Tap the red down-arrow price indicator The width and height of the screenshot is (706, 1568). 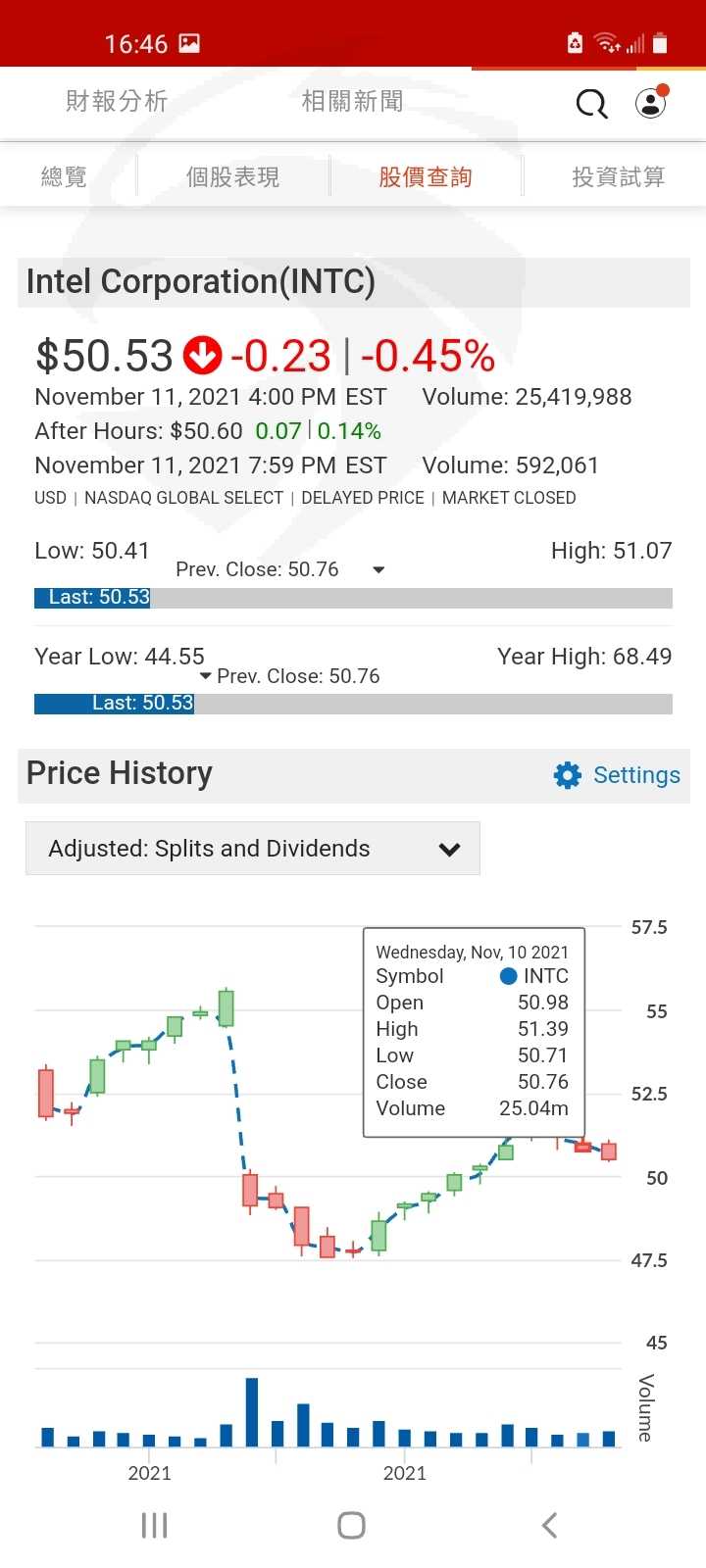click(x=203, y=356)
